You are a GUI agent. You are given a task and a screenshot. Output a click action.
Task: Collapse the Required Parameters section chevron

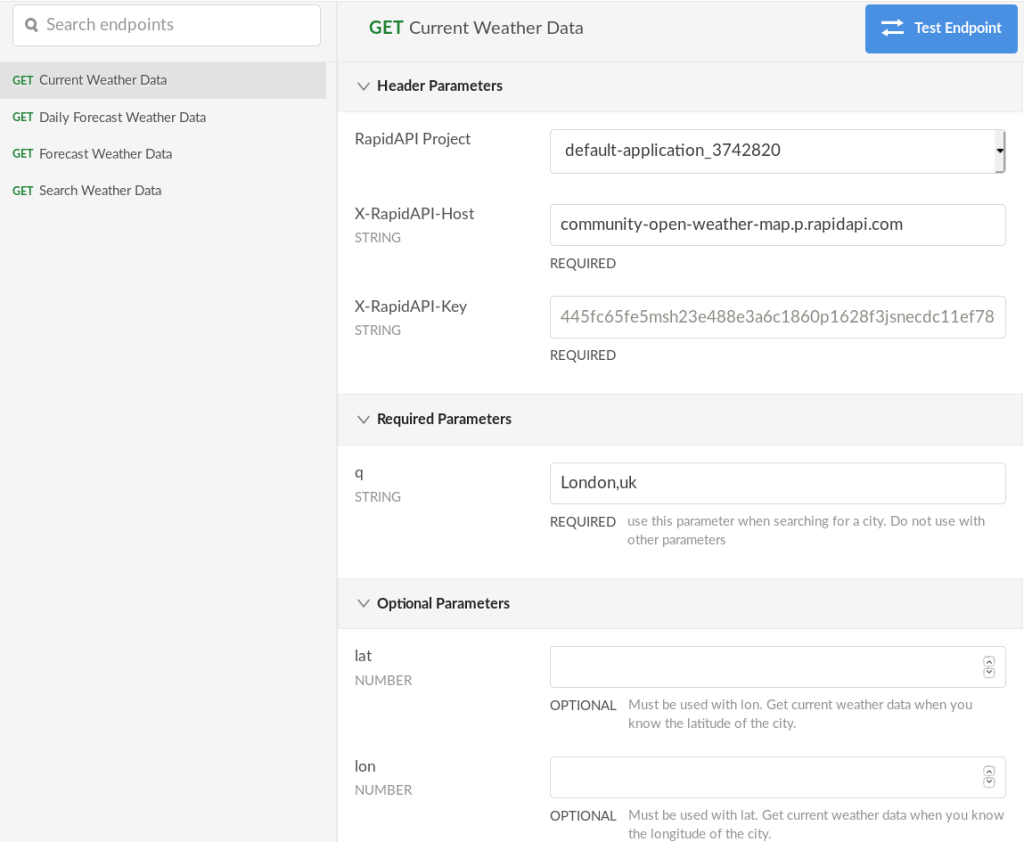363,419
